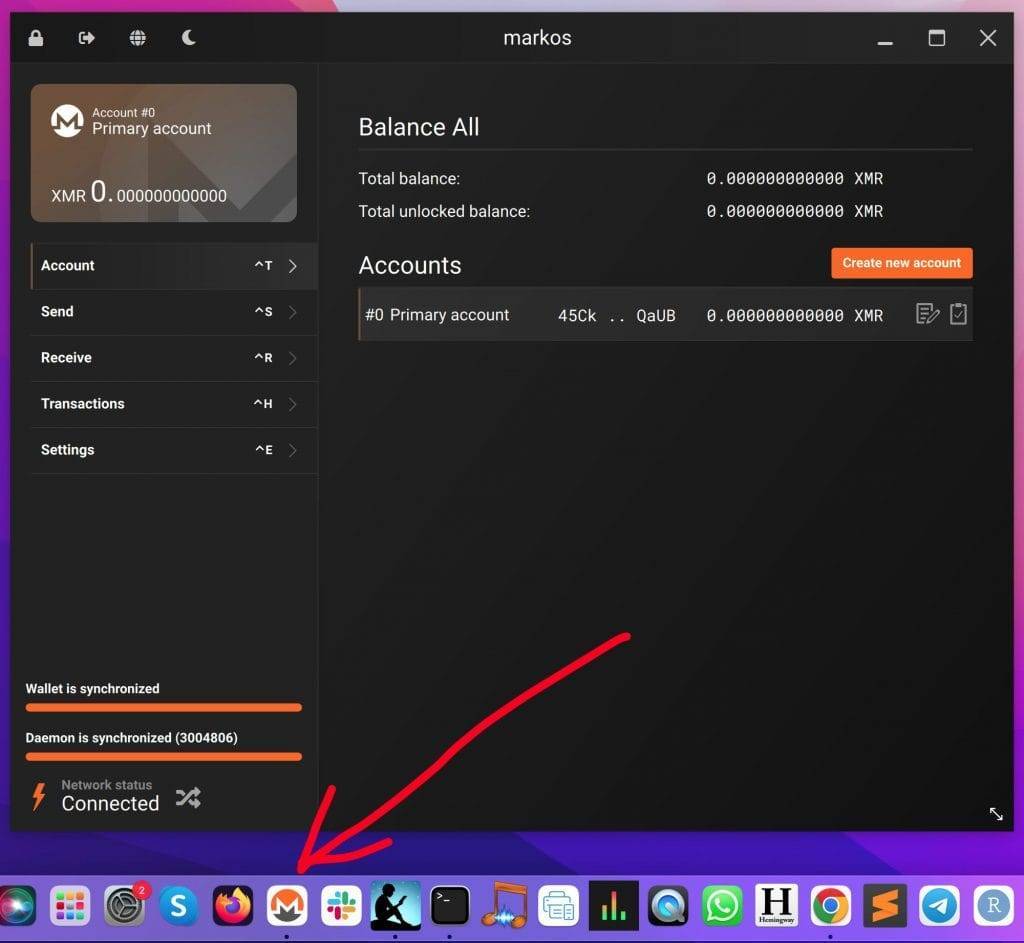Open Telegram from the dock
Image resolution: width=1024 pixels, height=943 pixels.
pyautogui.click(x=939, y=906)
